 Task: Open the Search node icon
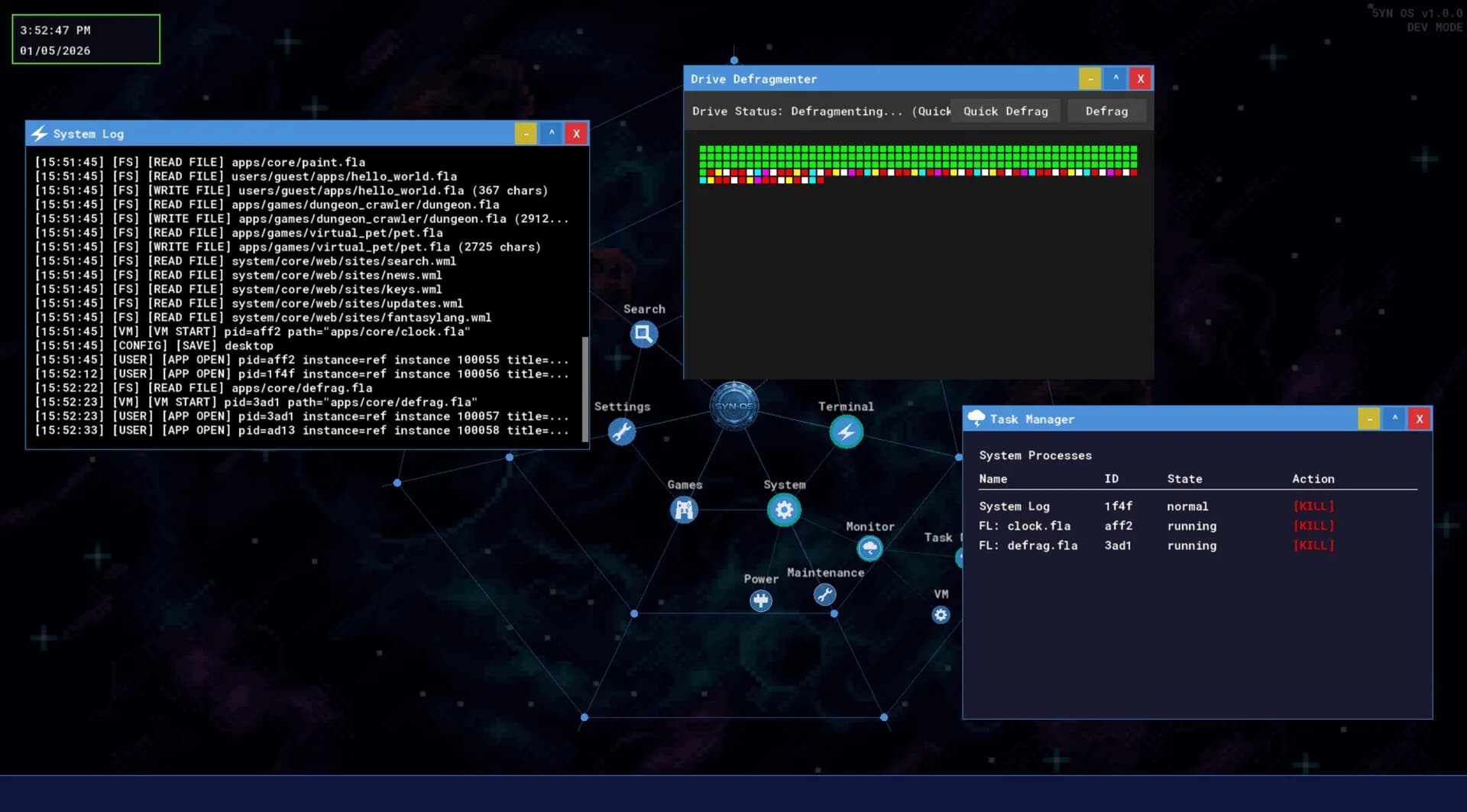tap(643, 334)
